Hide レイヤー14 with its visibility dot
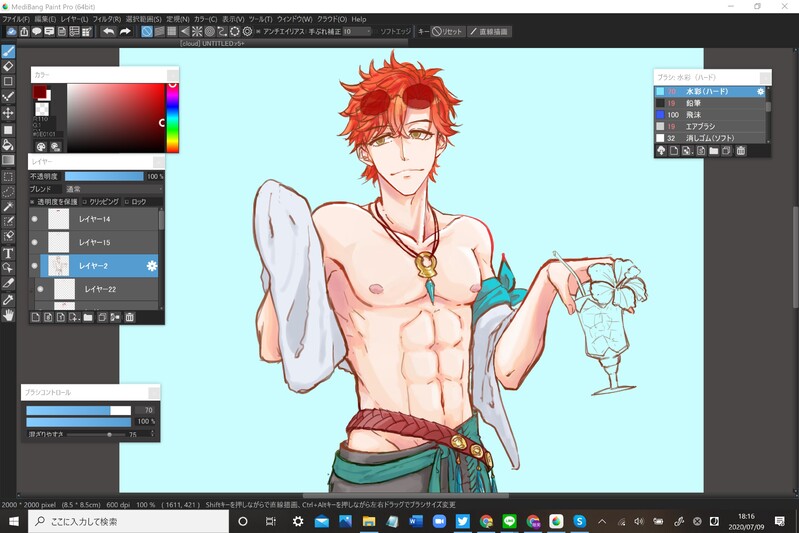This screenshot has width=799, height=533. point(35,219)
